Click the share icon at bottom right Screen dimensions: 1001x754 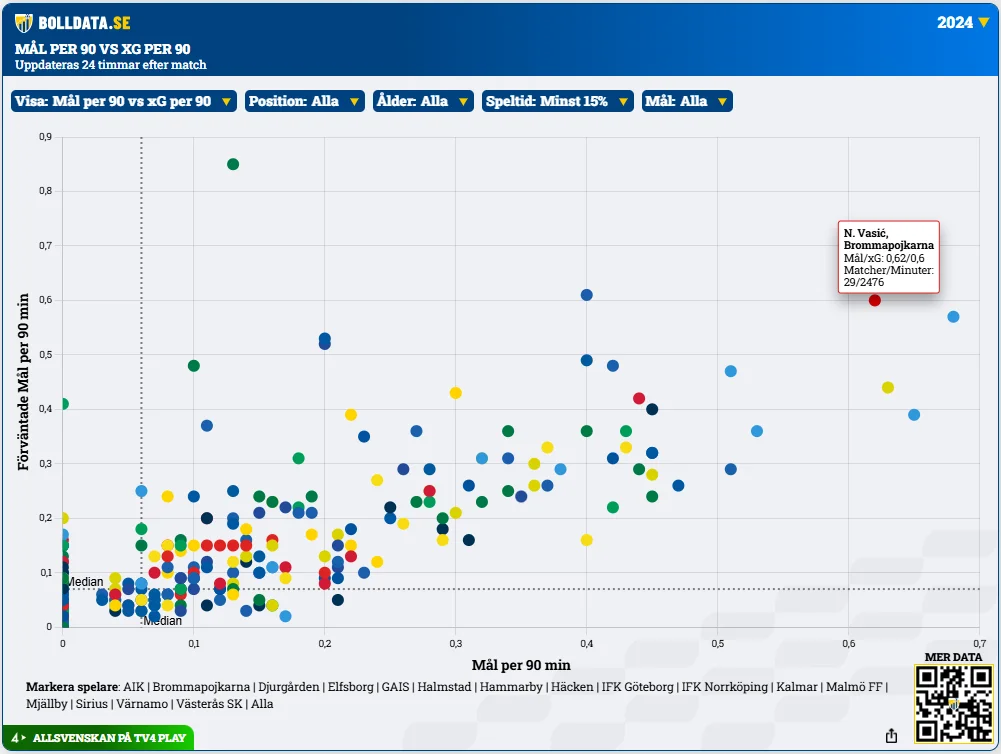tap(891, 736)
